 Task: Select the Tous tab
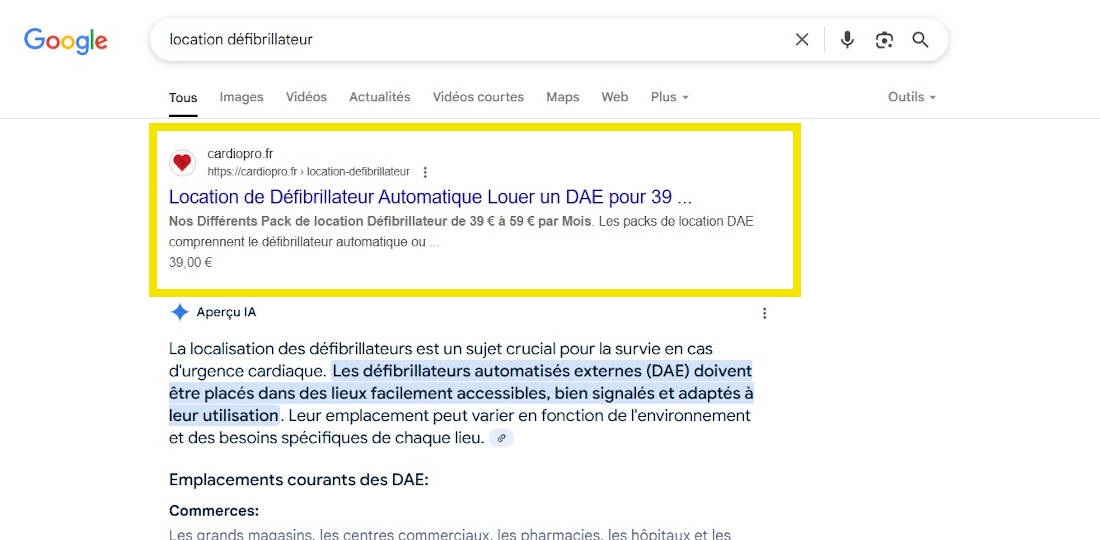(183, 97)
